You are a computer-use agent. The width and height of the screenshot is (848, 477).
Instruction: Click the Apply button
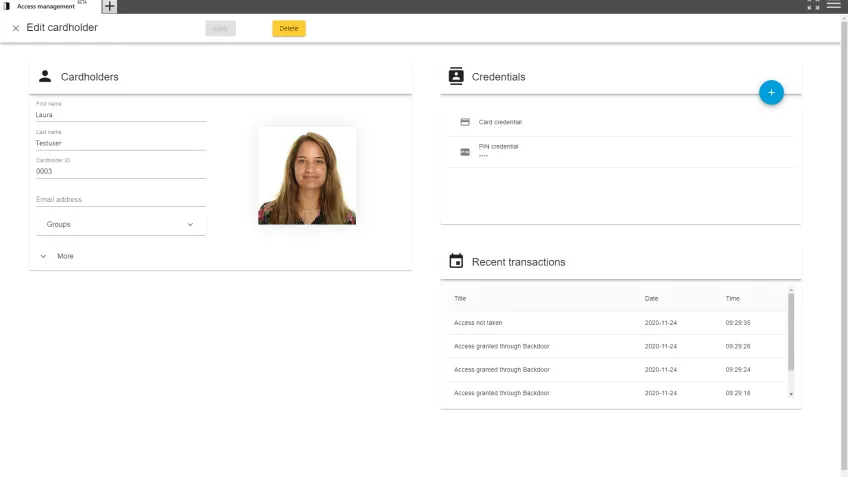[x=220, y=28]
